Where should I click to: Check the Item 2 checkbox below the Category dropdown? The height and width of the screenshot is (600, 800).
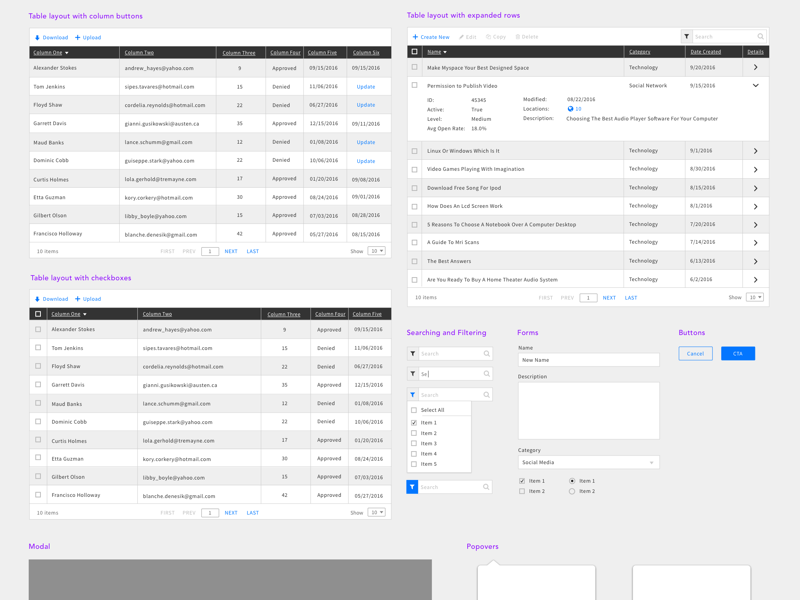coord(521,490)
